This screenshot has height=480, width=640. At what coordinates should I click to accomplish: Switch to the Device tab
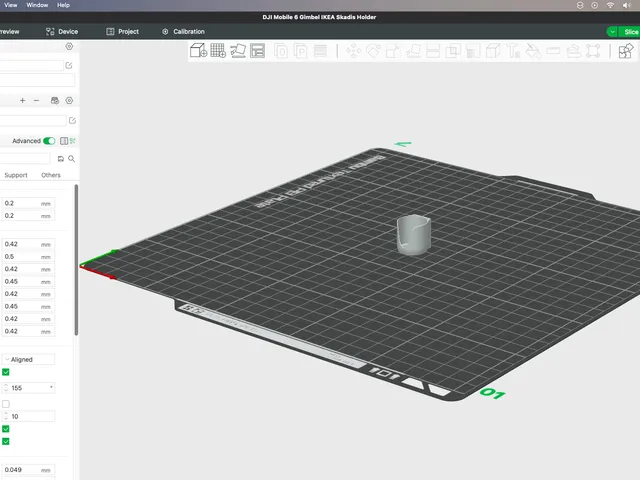[62, 31]
